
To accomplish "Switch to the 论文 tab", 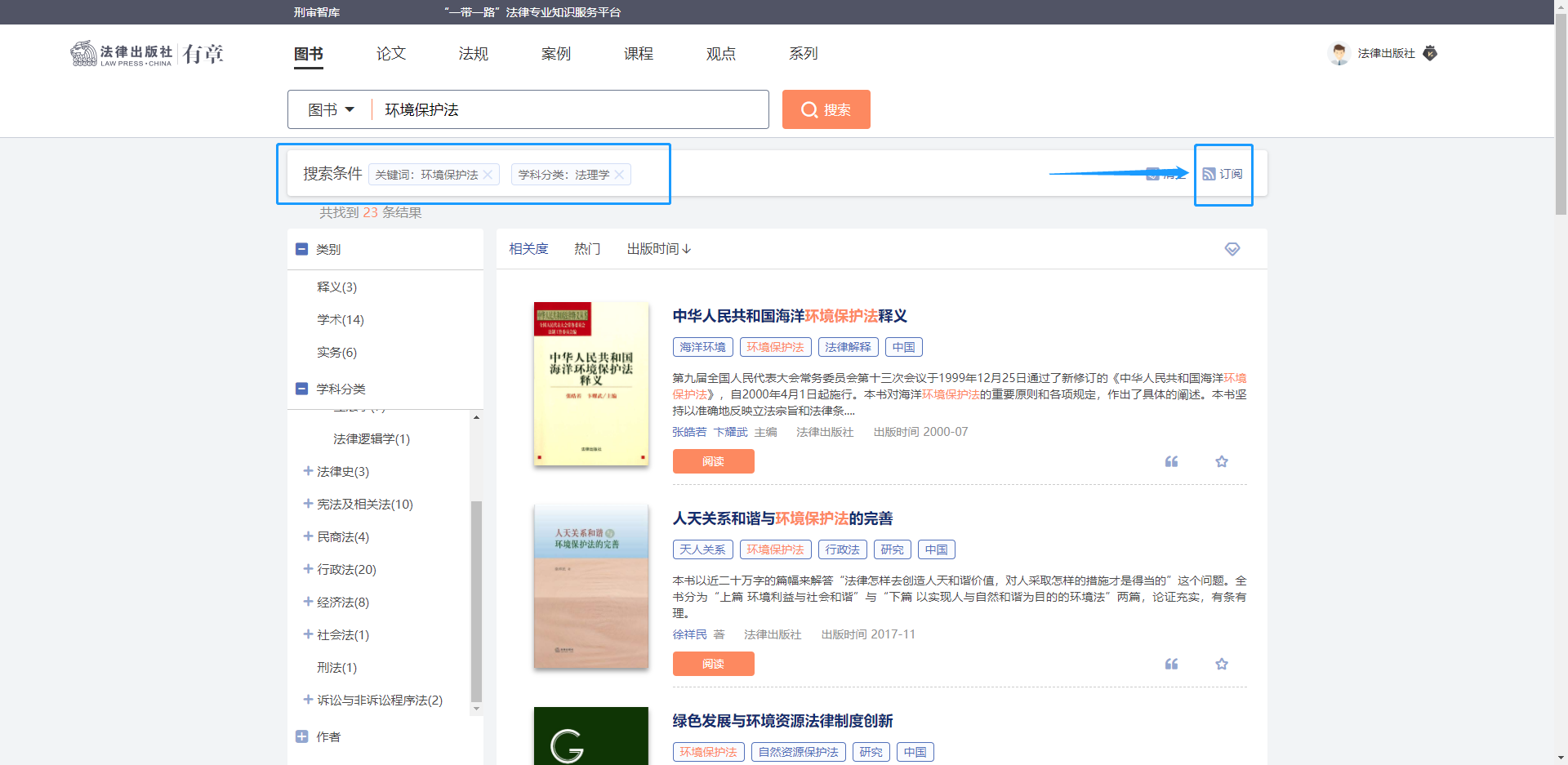I will coord(390,54).
